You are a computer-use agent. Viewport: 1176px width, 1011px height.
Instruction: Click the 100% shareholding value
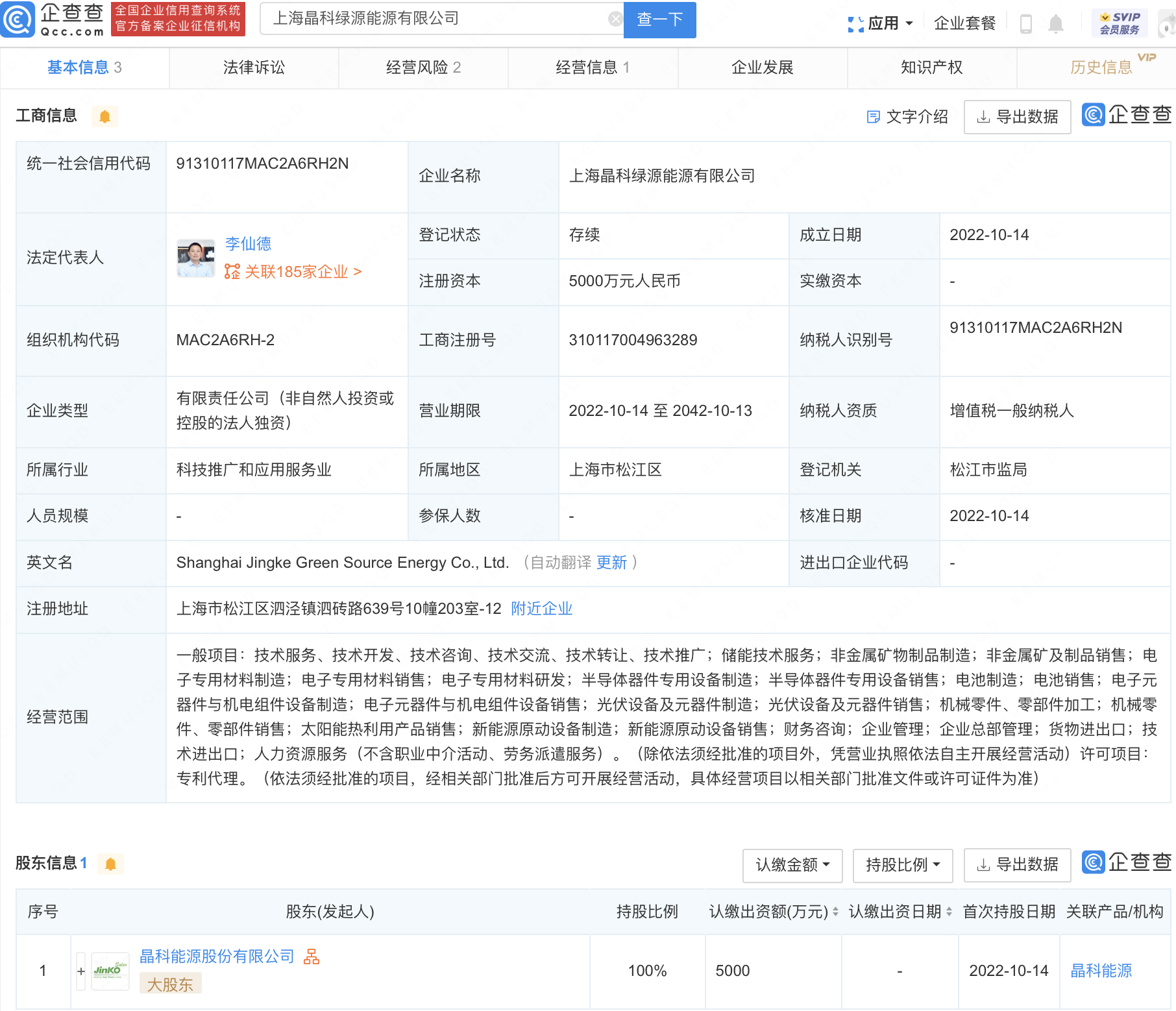pos(647,971)
